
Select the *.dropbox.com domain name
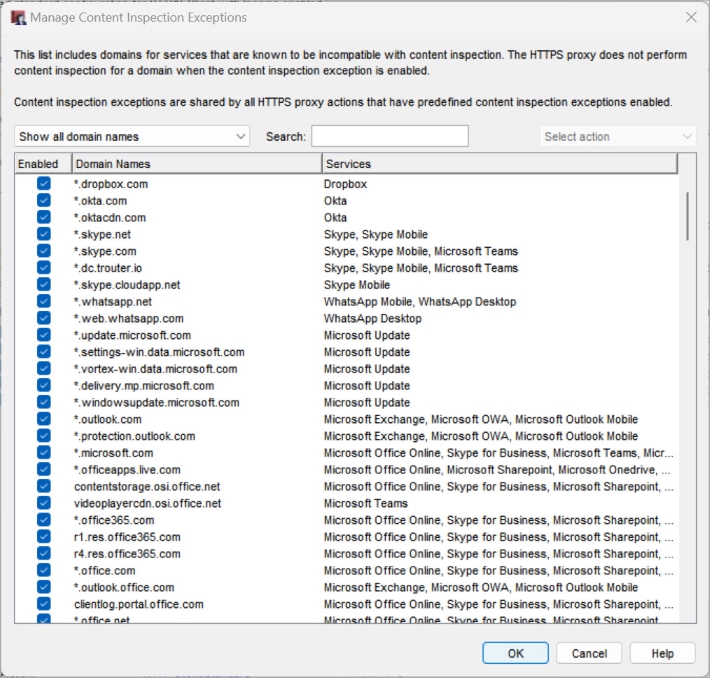tap(111, 184)
